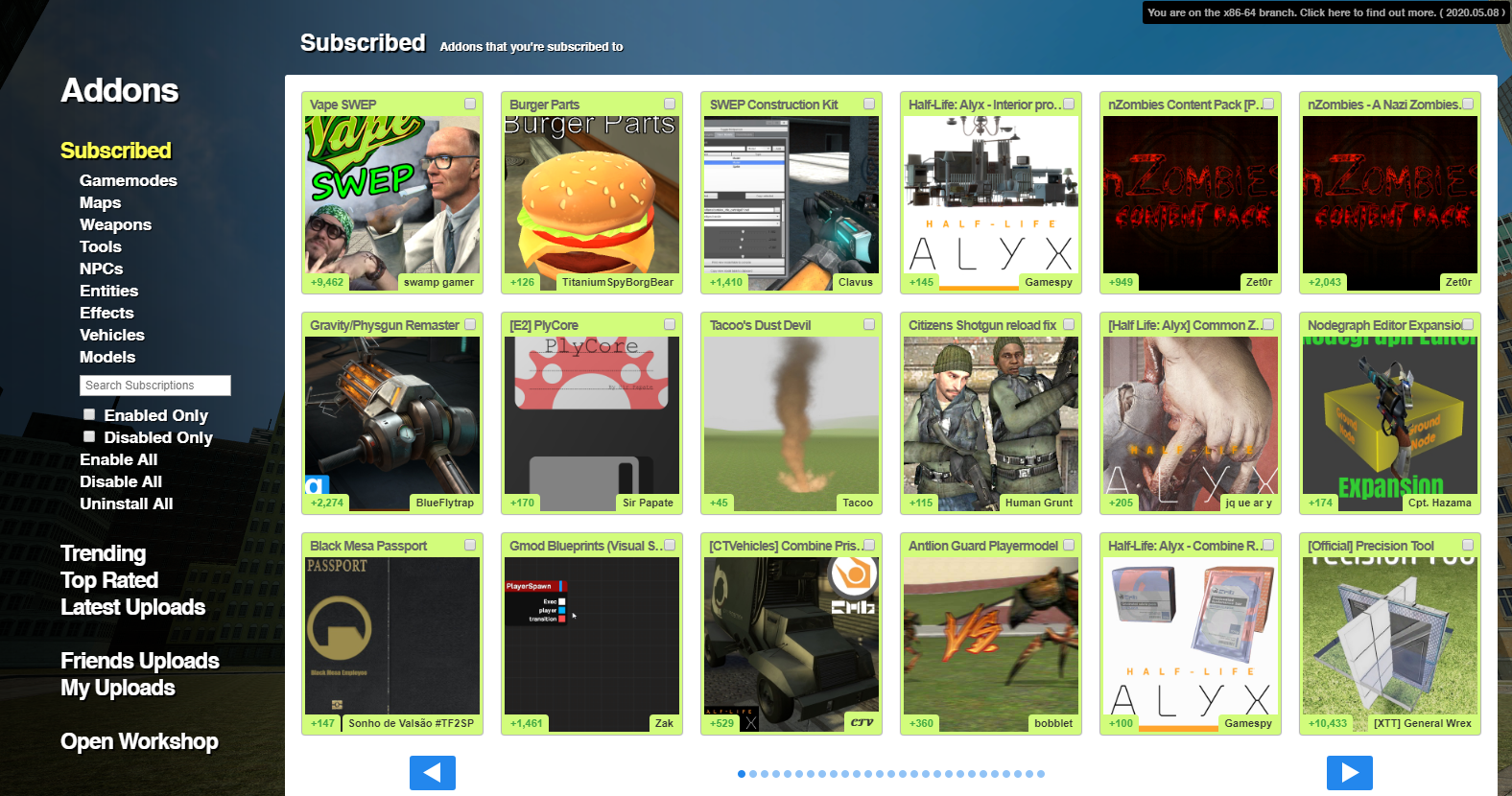Tick the Vape SWEP addon checkbox
The height and width of the screenshot is (796, 1512).
click(x=470, y=104)
